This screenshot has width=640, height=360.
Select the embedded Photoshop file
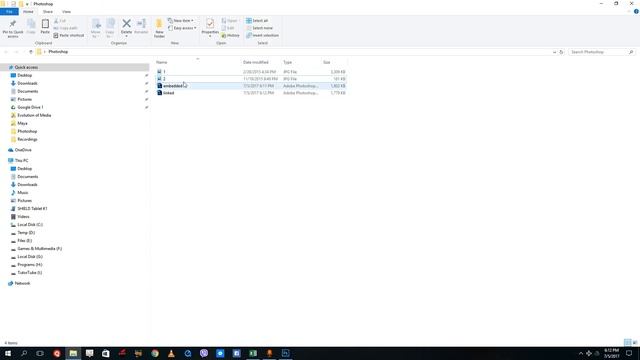pyautogui.click(x=251, y=86)
